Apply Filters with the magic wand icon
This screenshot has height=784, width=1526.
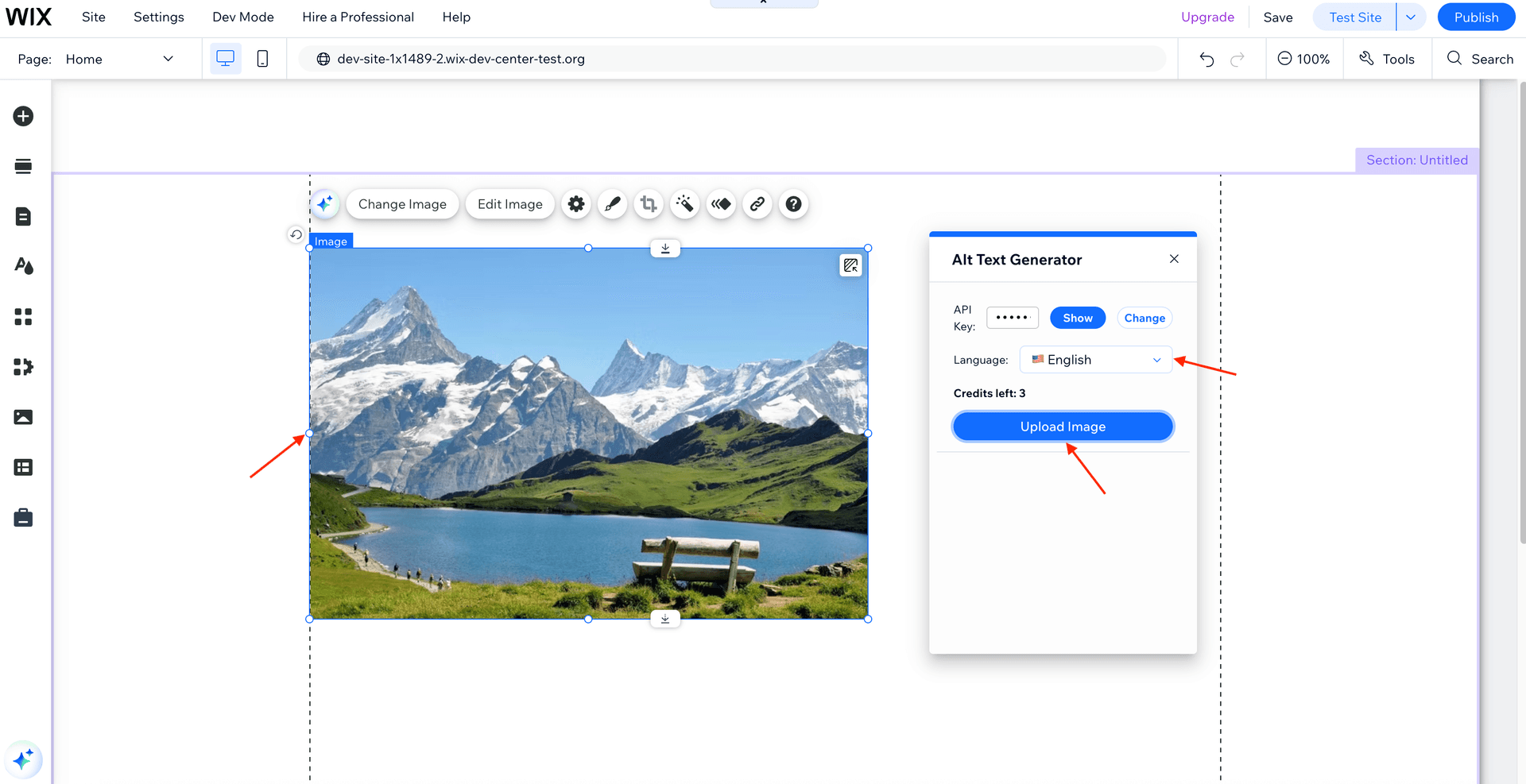[x=684, y=204]
